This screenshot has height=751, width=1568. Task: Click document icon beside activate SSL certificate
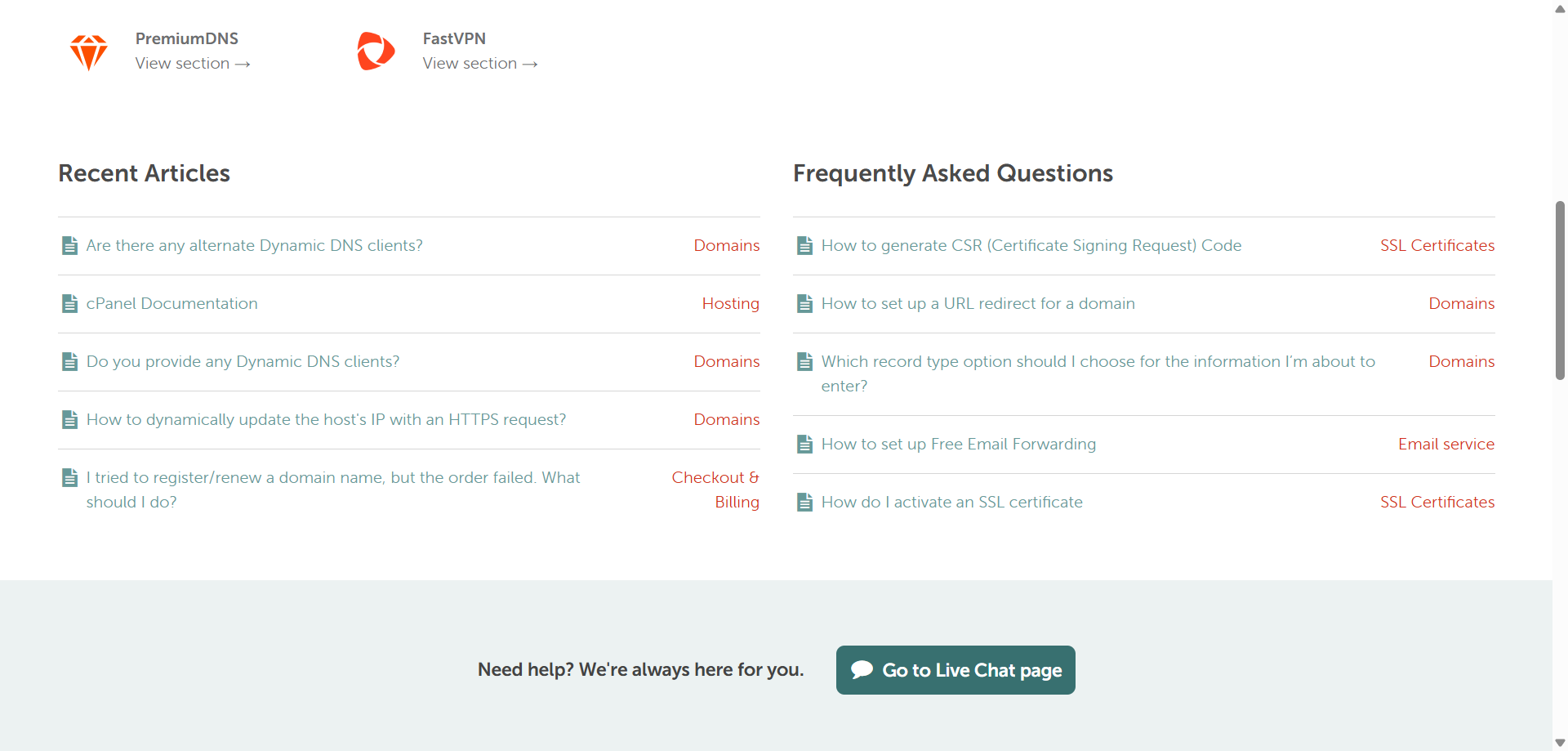tap(805, 503)
